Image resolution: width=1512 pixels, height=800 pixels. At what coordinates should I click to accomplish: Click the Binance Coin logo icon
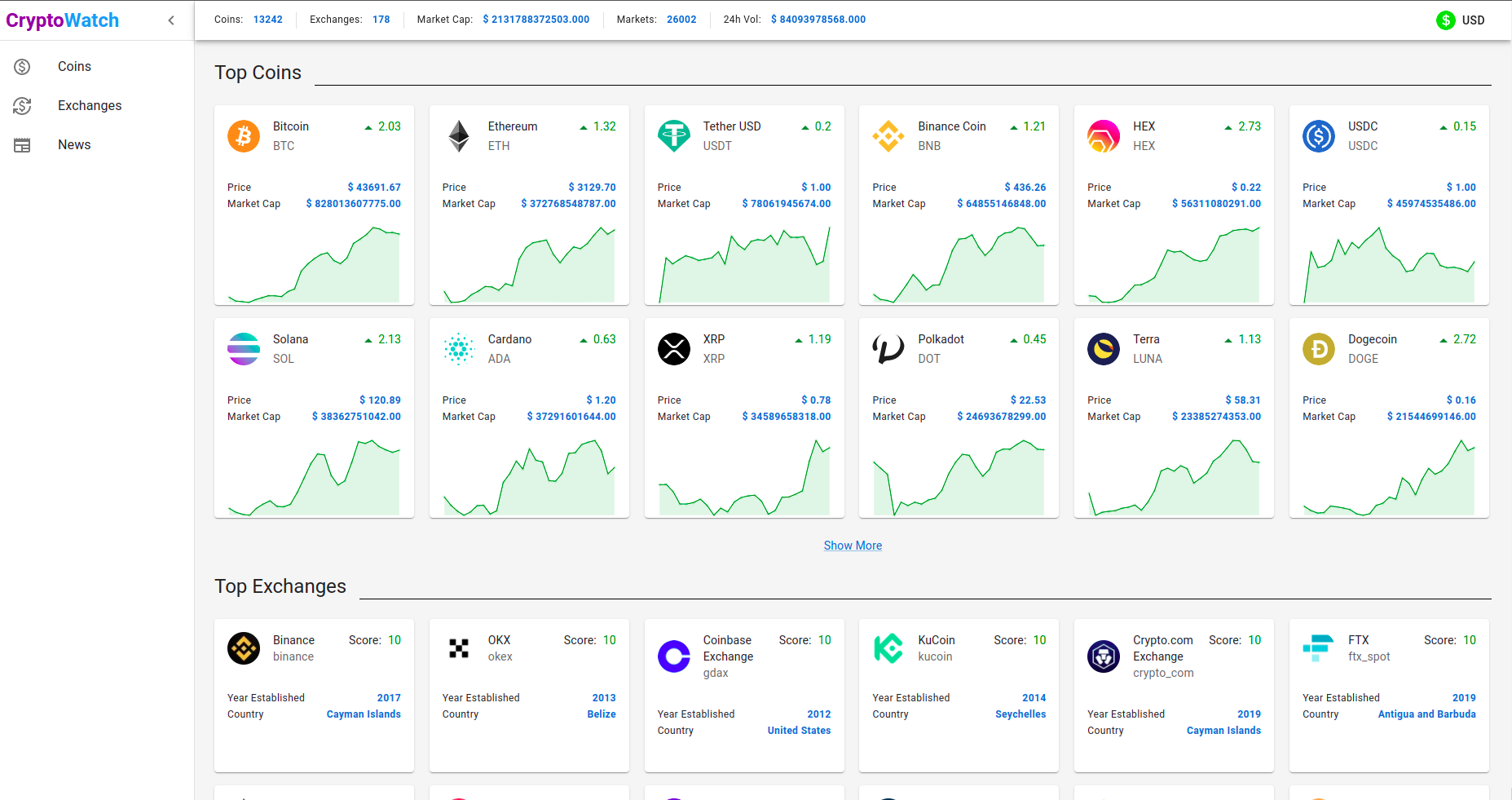pyautogui.click(x=888, y=136)
